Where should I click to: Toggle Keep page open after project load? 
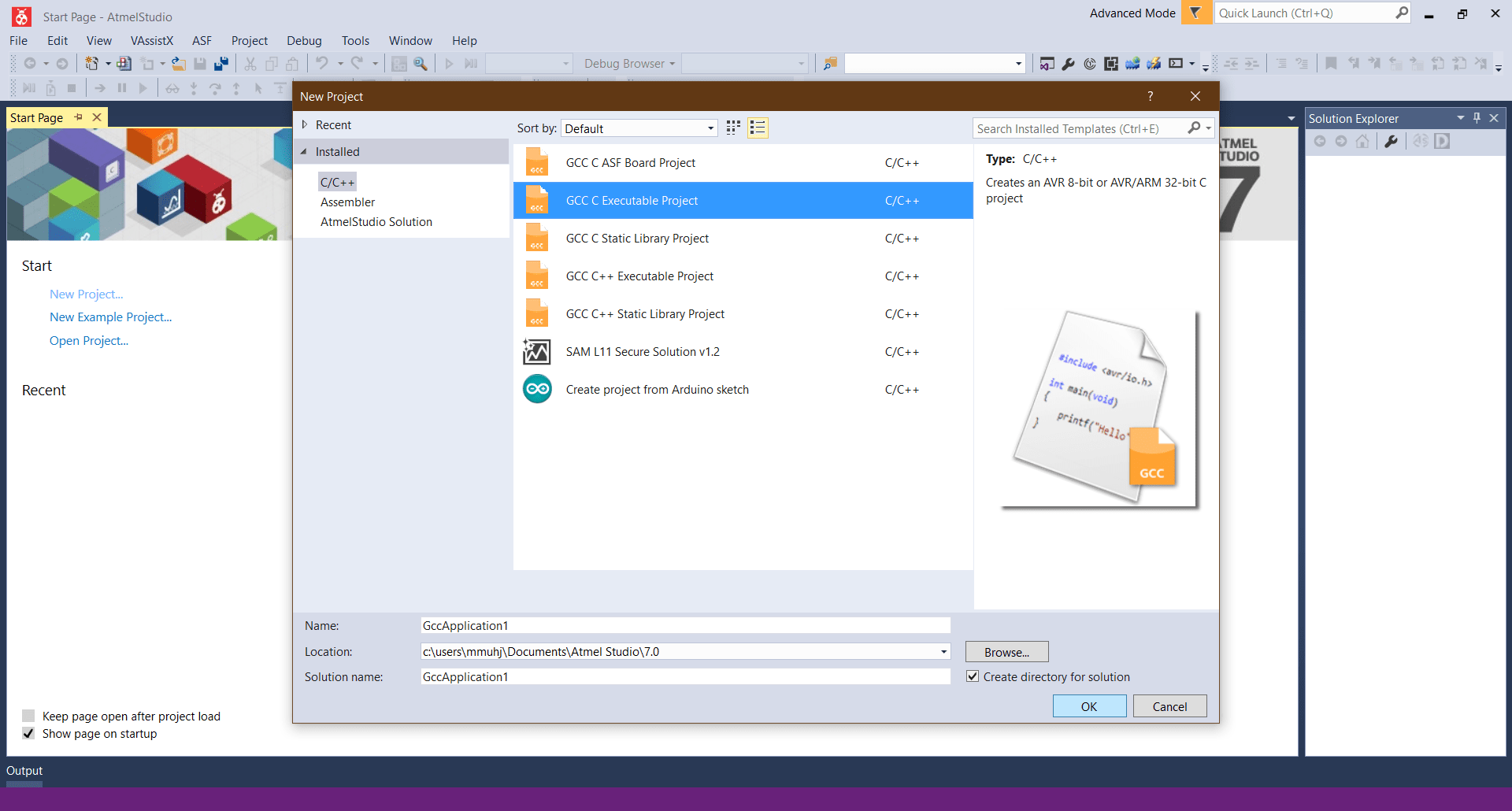tap(28, 716)
